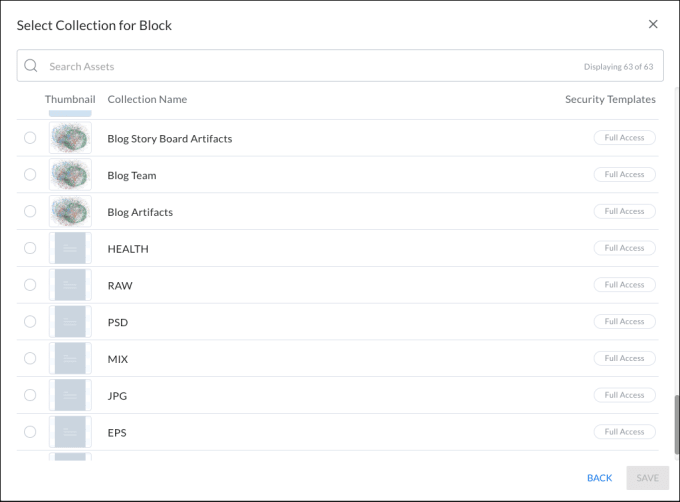Click the SAVE button
The width and height of the screenshot is (680, 502).
[647, 478]
